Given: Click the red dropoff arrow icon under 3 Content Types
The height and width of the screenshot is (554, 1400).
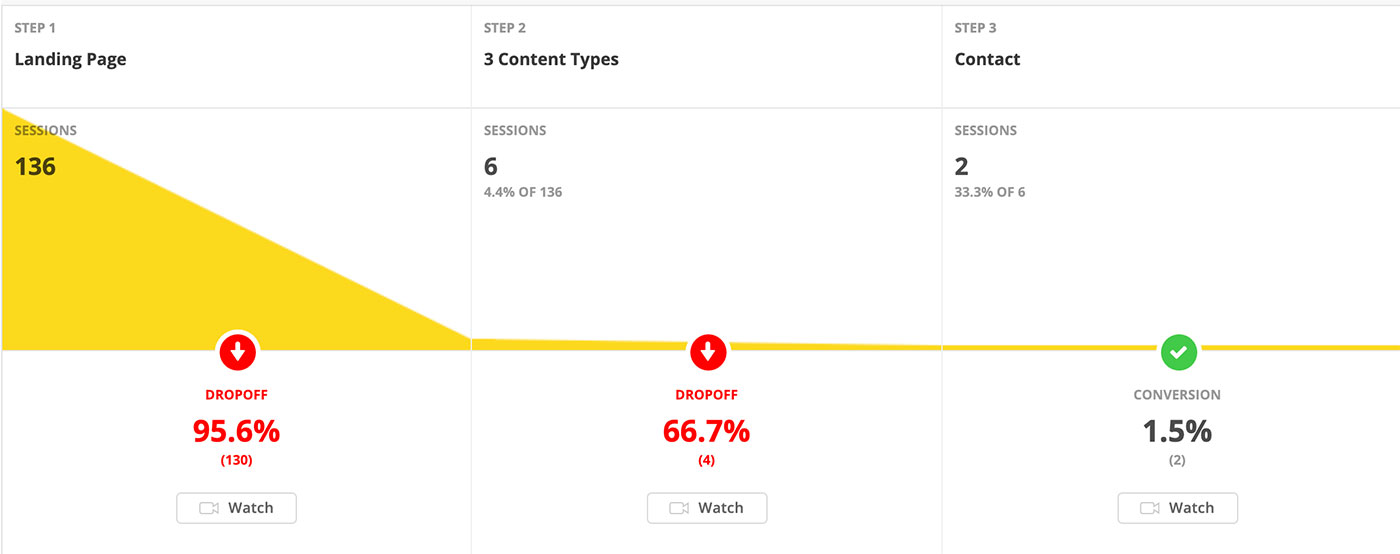Looking at the screenshot, I should pos(708,351).
